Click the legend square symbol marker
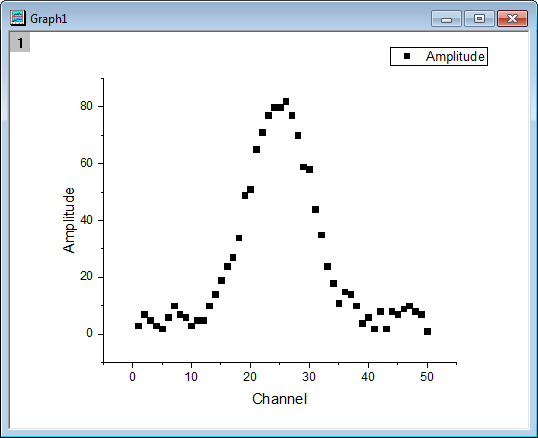 (407, 56)
